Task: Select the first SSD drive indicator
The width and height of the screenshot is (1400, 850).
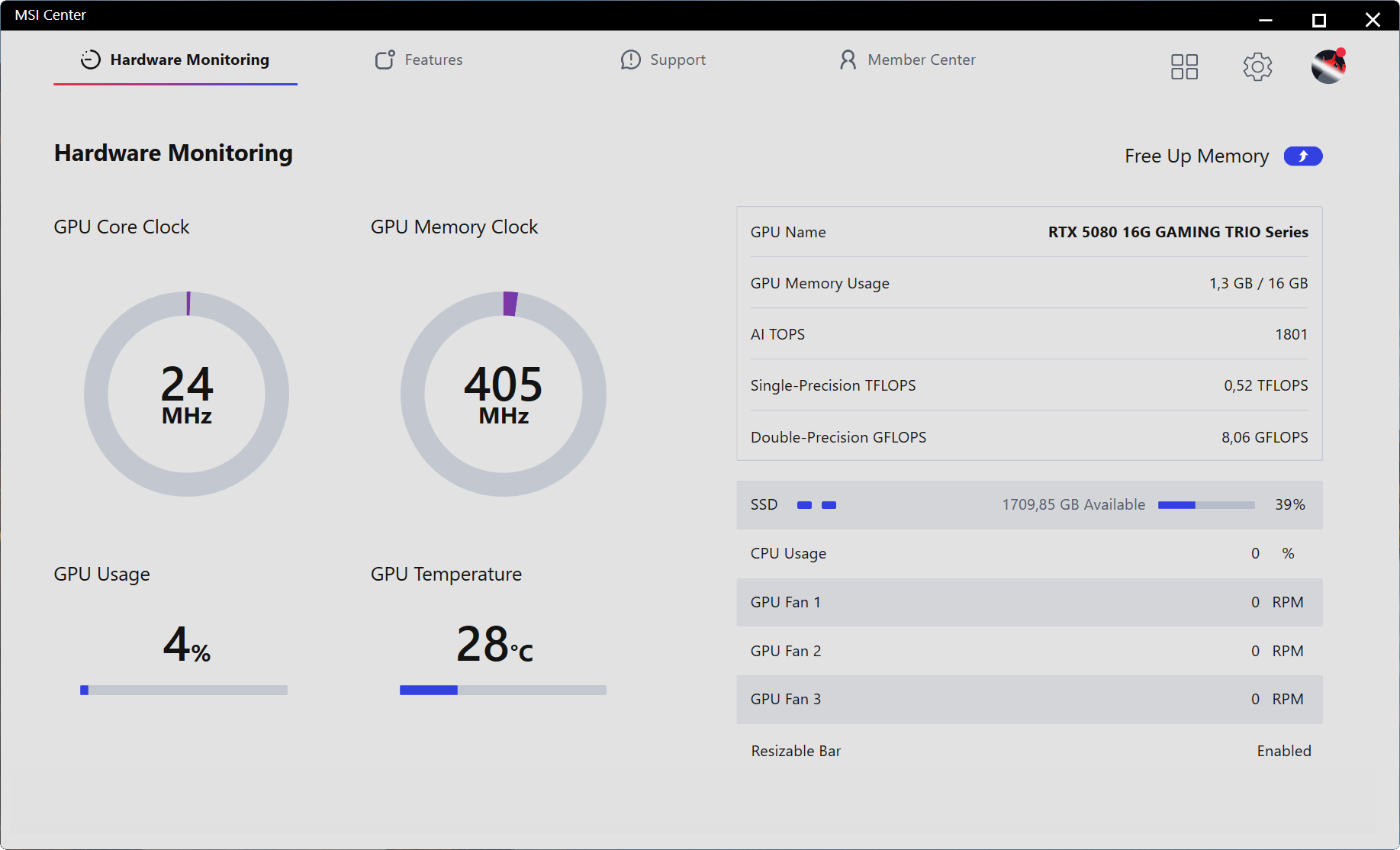Action: [804, 504]
